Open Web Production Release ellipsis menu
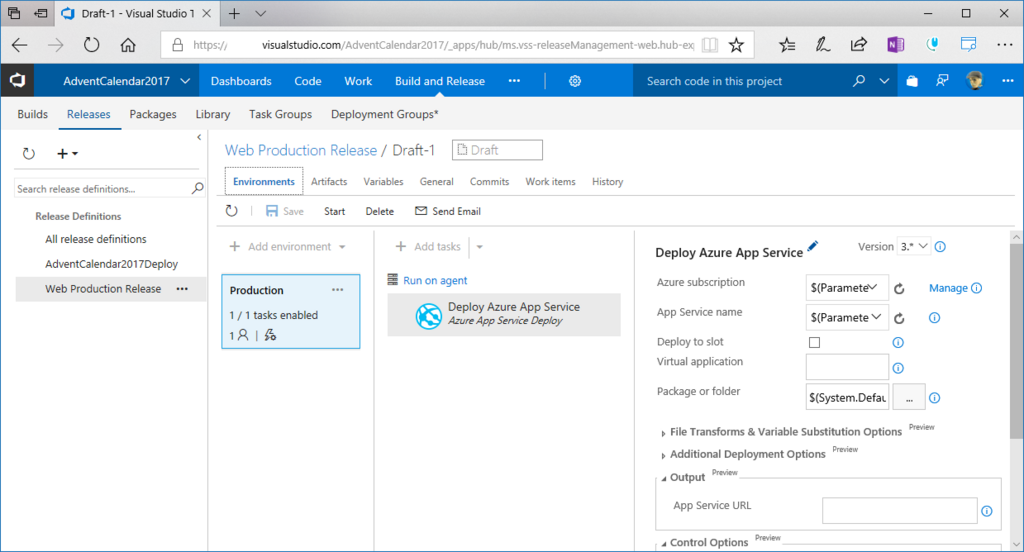Image resolution: width=1024 pixels, height=552 pixels. coord(182,289)
